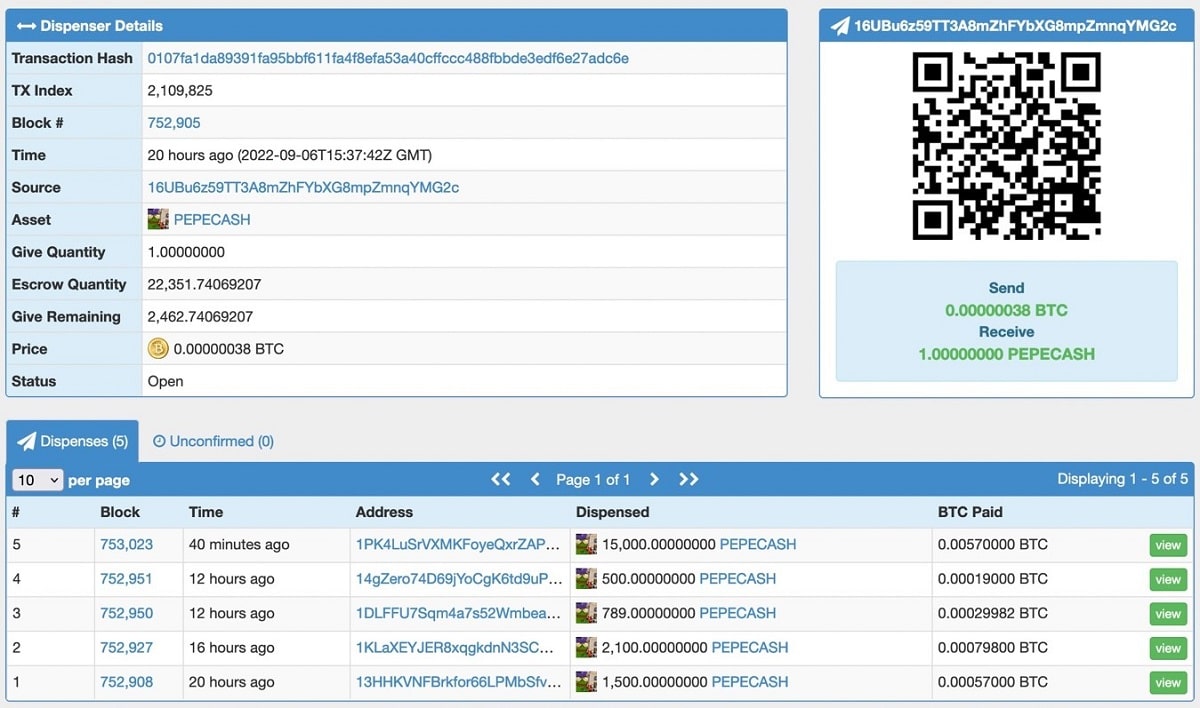1200x708 pixels.
Task: Click PEPECASH icon in the 500.00000000 row
Action: coord(586,578)
